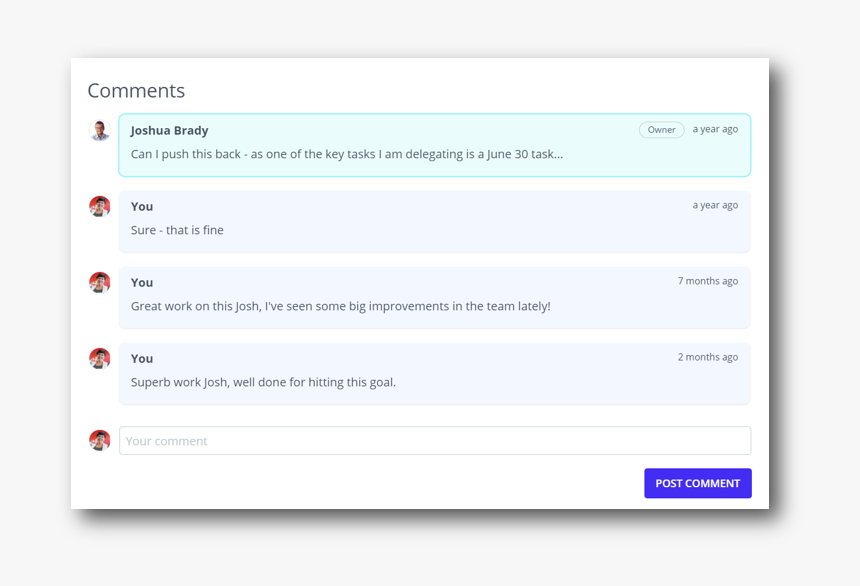
Task: Click your avatar beside "Sure - that is fine"
Action: tap(100, 207)
